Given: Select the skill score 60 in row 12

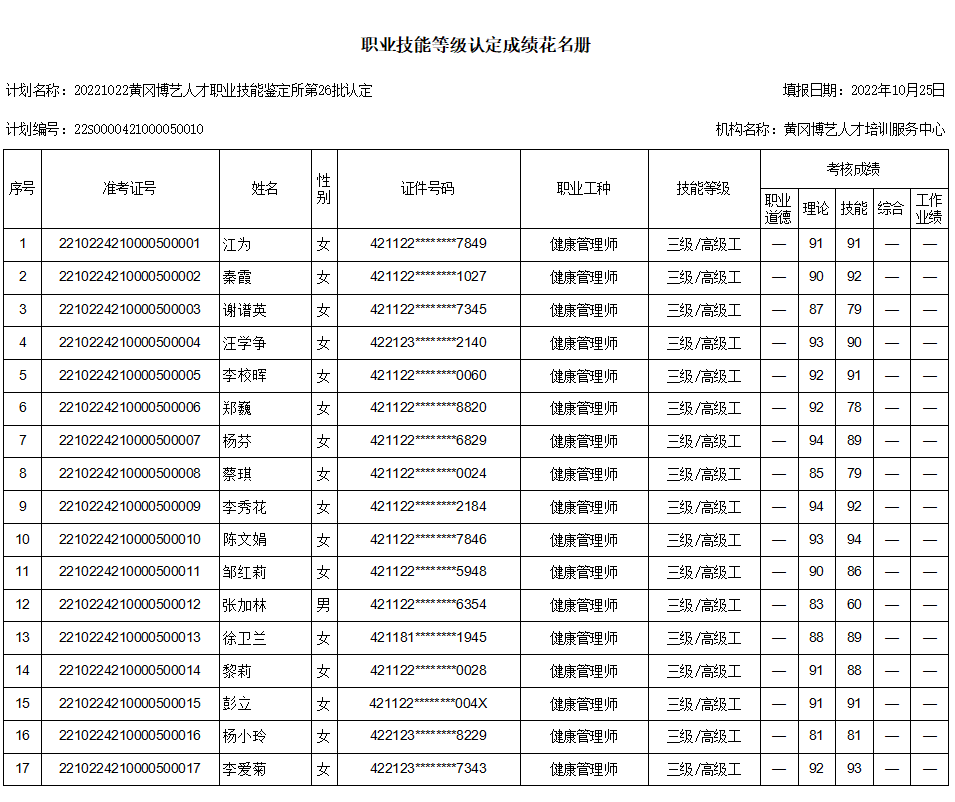Looking at the screenshot, I should (x=854, y=604).
